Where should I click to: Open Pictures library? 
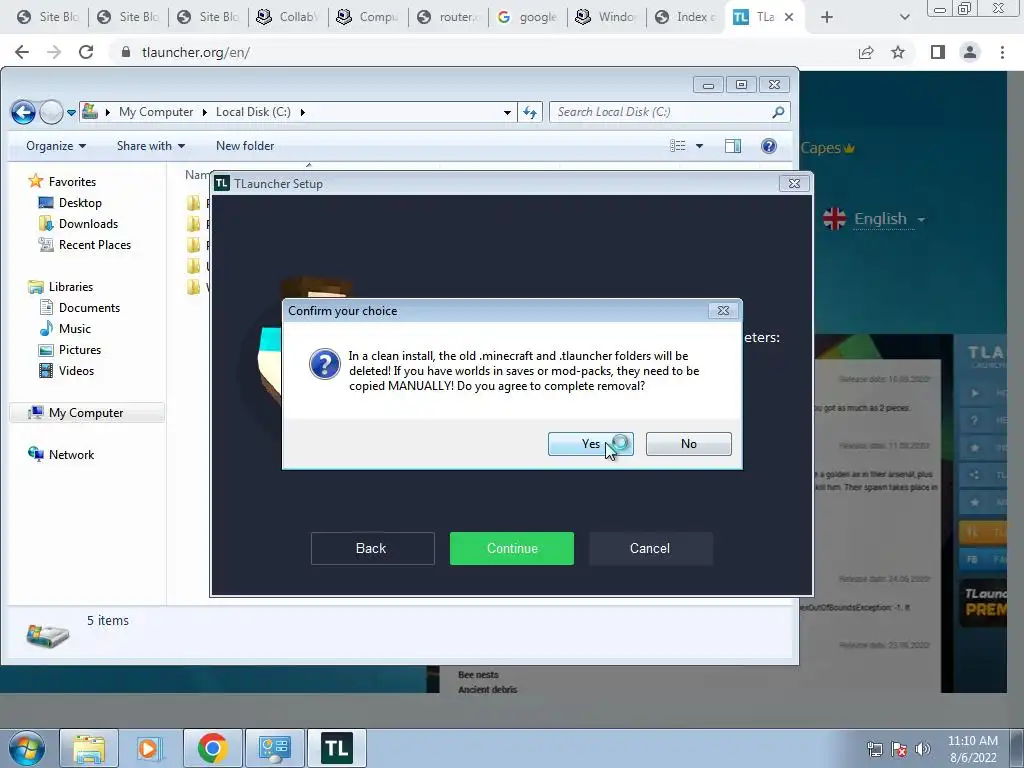click(80, 349)
